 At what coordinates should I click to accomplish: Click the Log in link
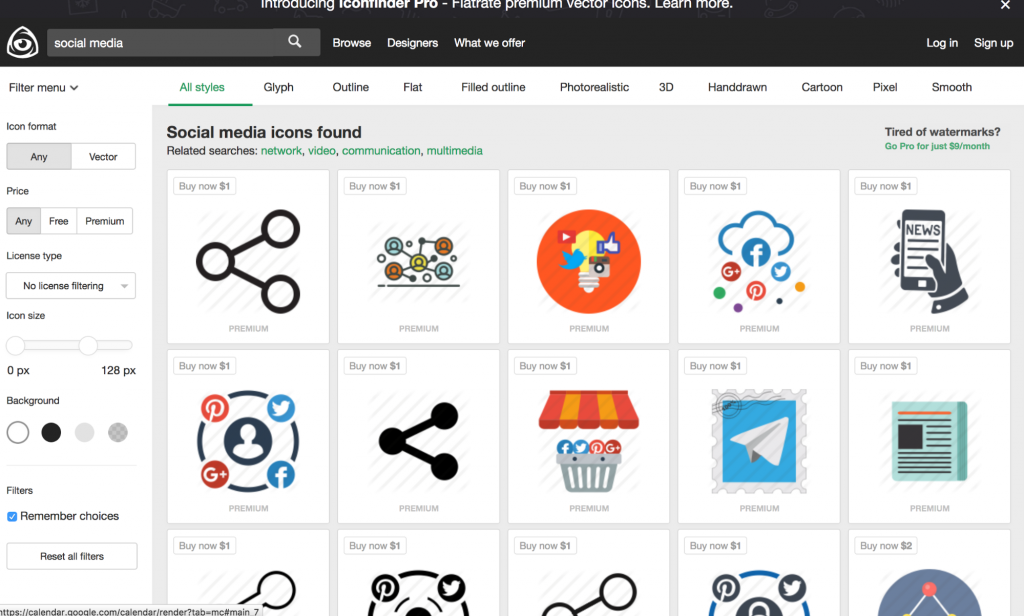[x=942, y=42]
